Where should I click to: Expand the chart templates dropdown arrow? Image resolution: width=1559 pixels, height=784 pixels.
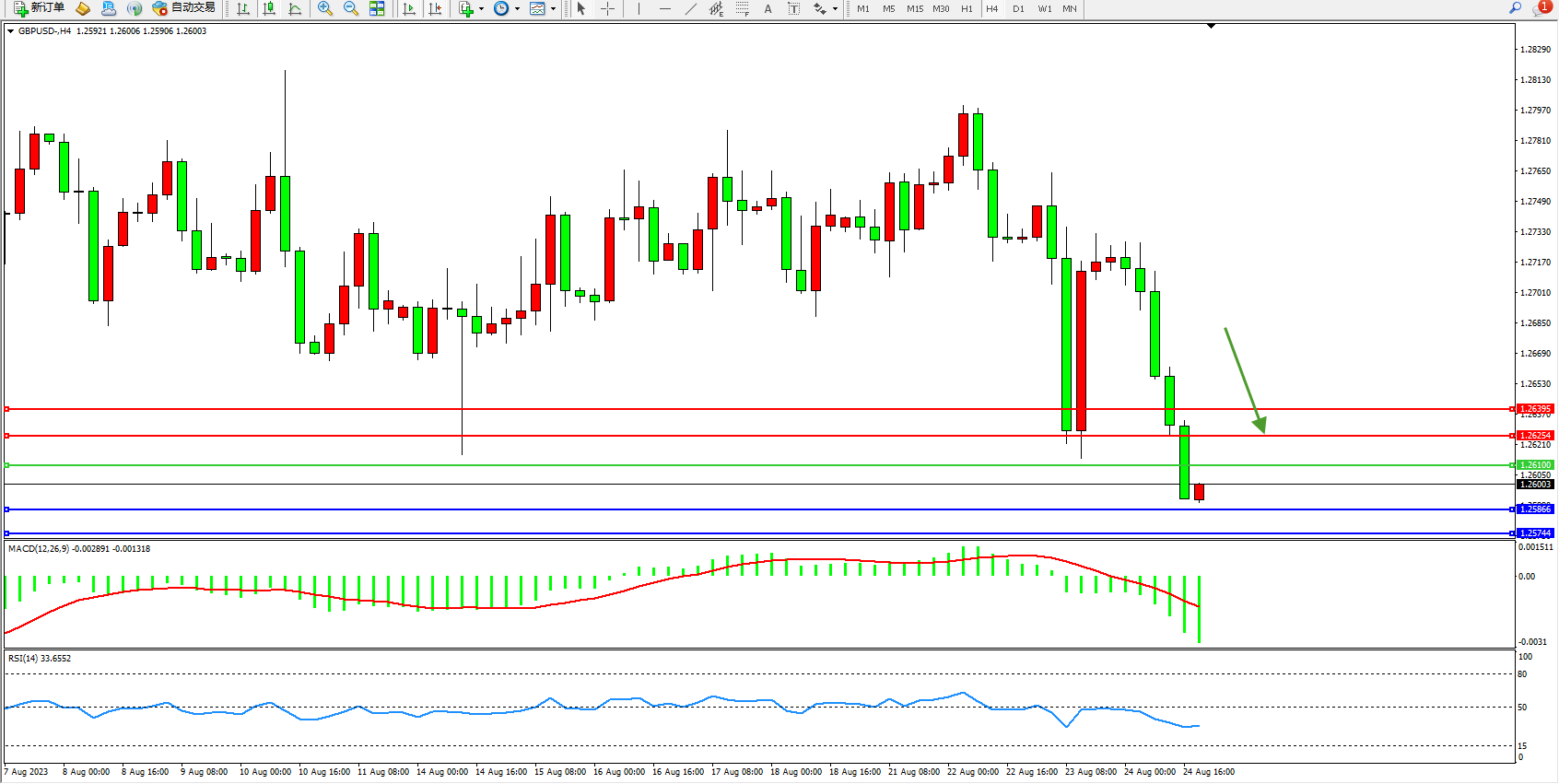coord(553,8)
